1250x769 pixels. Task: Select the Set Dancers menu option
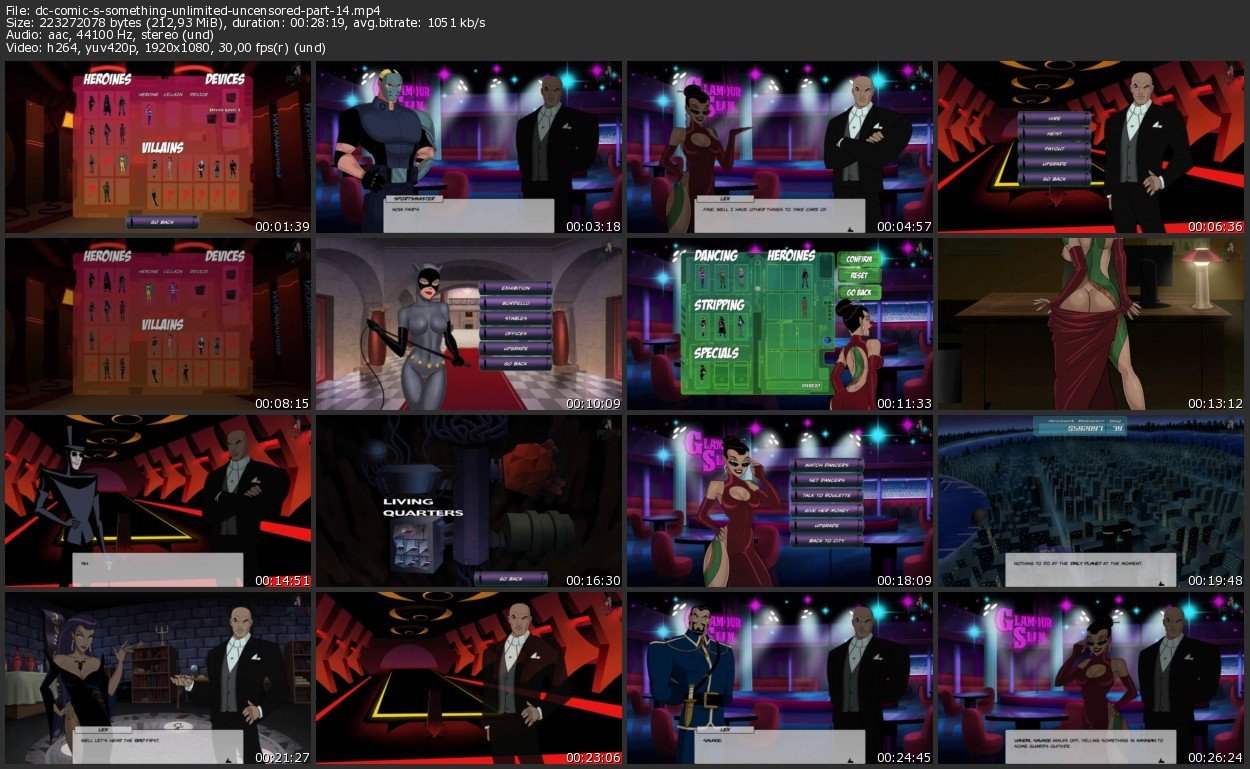click(x=826, y=480)
